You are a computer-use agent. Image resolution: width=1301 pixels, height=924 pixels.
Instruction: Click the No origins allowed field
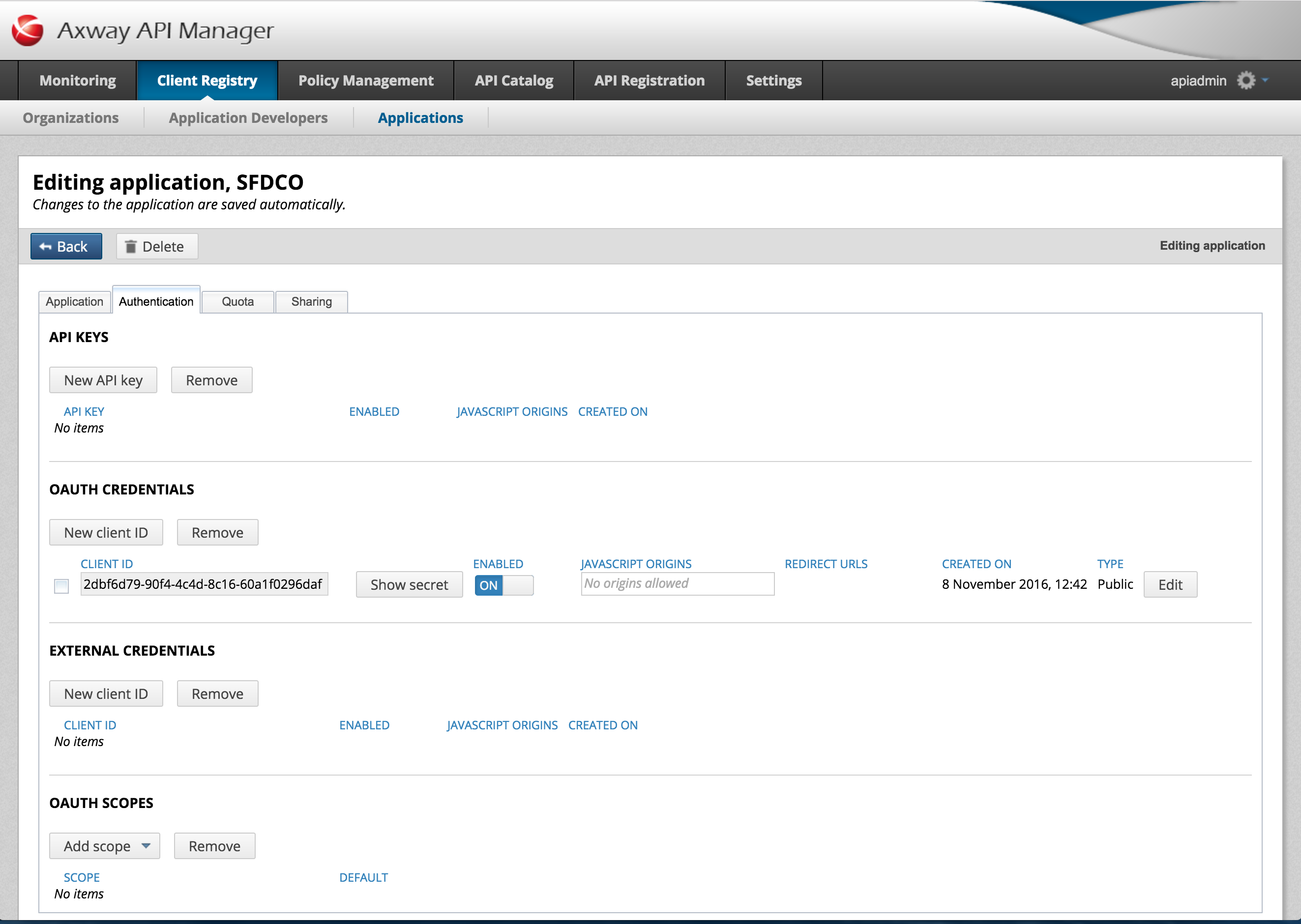click(x=677, y=584)
